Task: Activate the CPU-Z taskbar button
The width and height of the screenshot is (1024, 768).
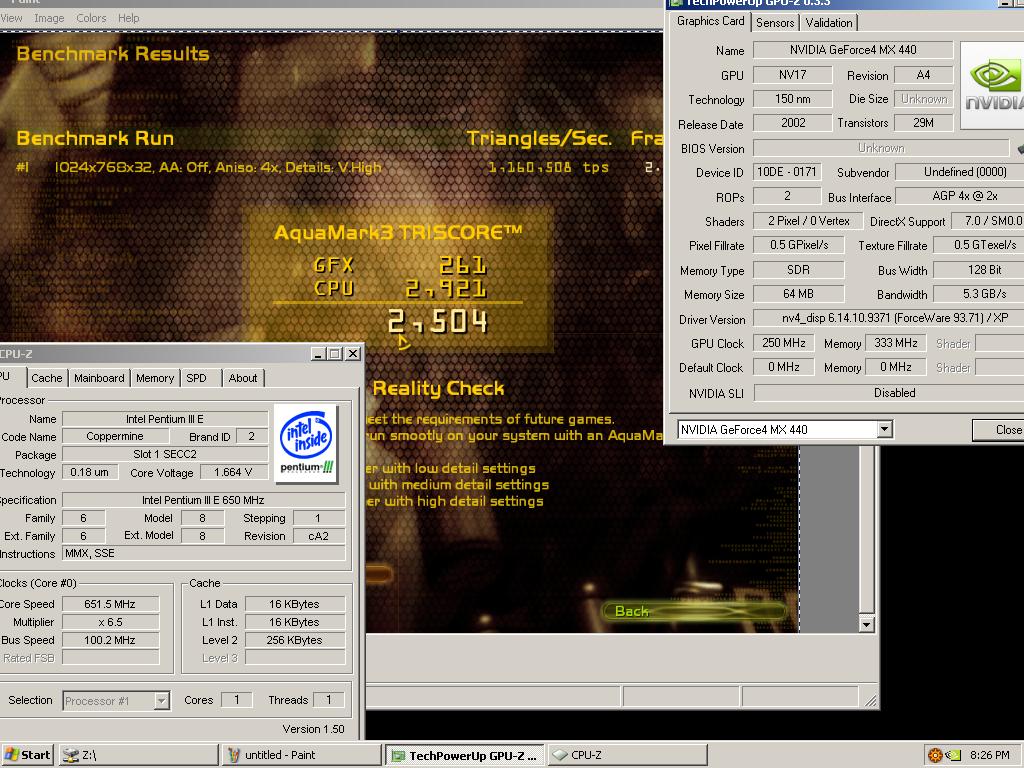Action: [627, 755]
